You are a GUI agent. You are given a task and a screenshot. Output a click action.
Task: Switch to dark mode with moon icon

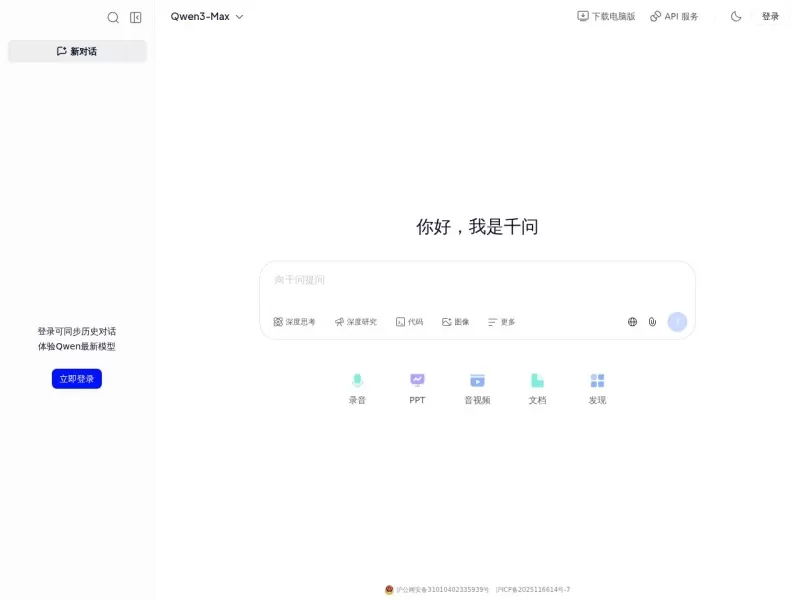coord(735,16)
